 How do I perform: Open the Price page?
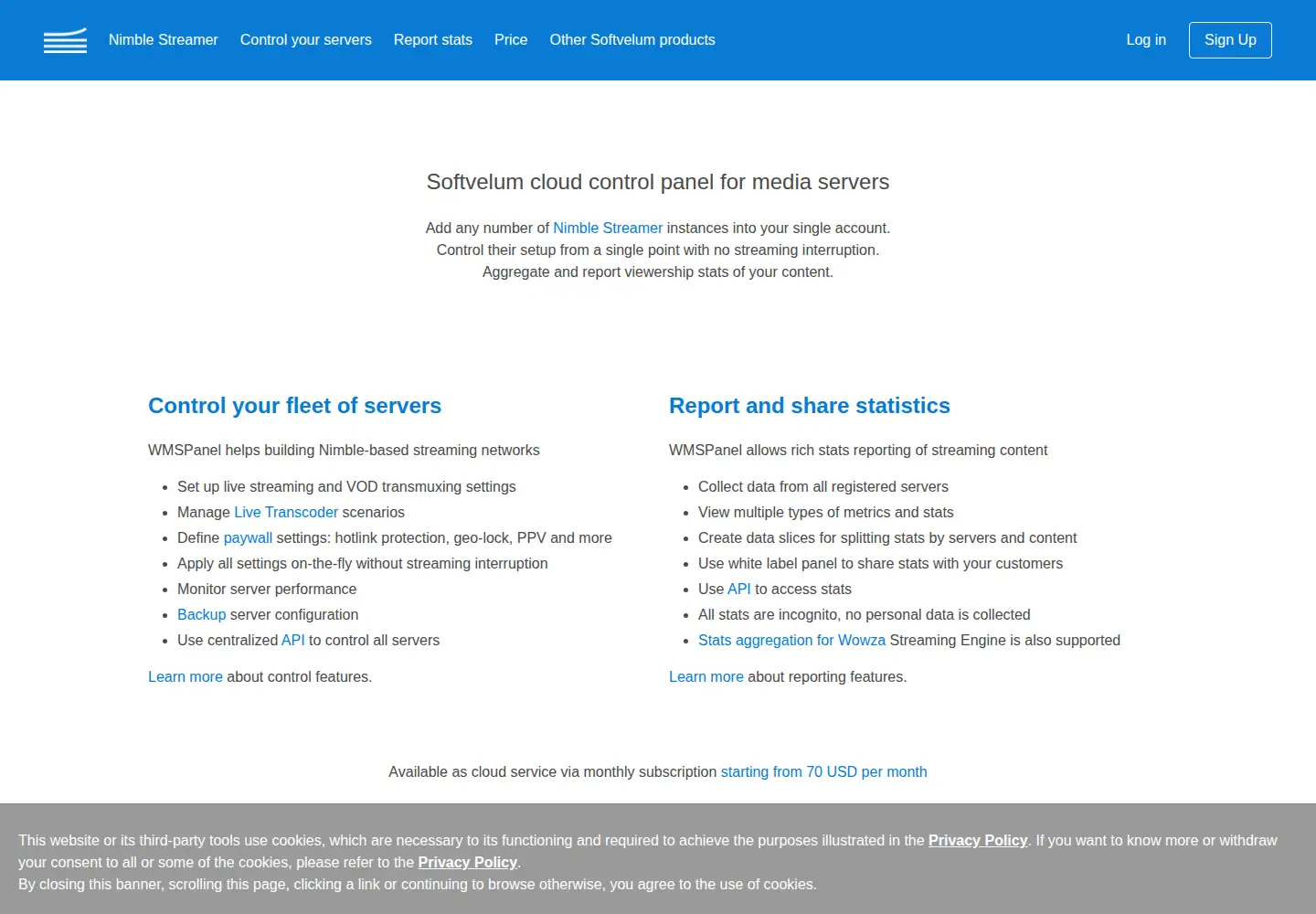511,40
